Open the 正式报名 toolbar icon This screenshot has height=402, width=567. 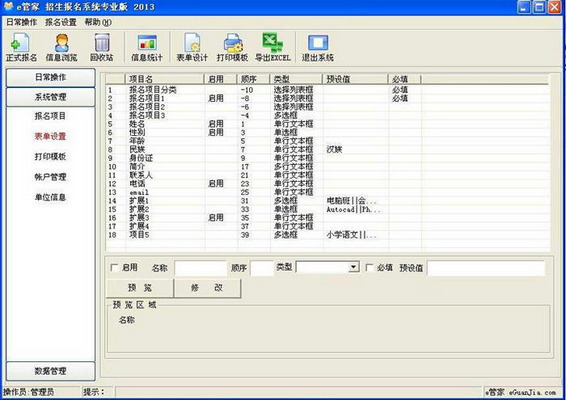click(21, 43)
